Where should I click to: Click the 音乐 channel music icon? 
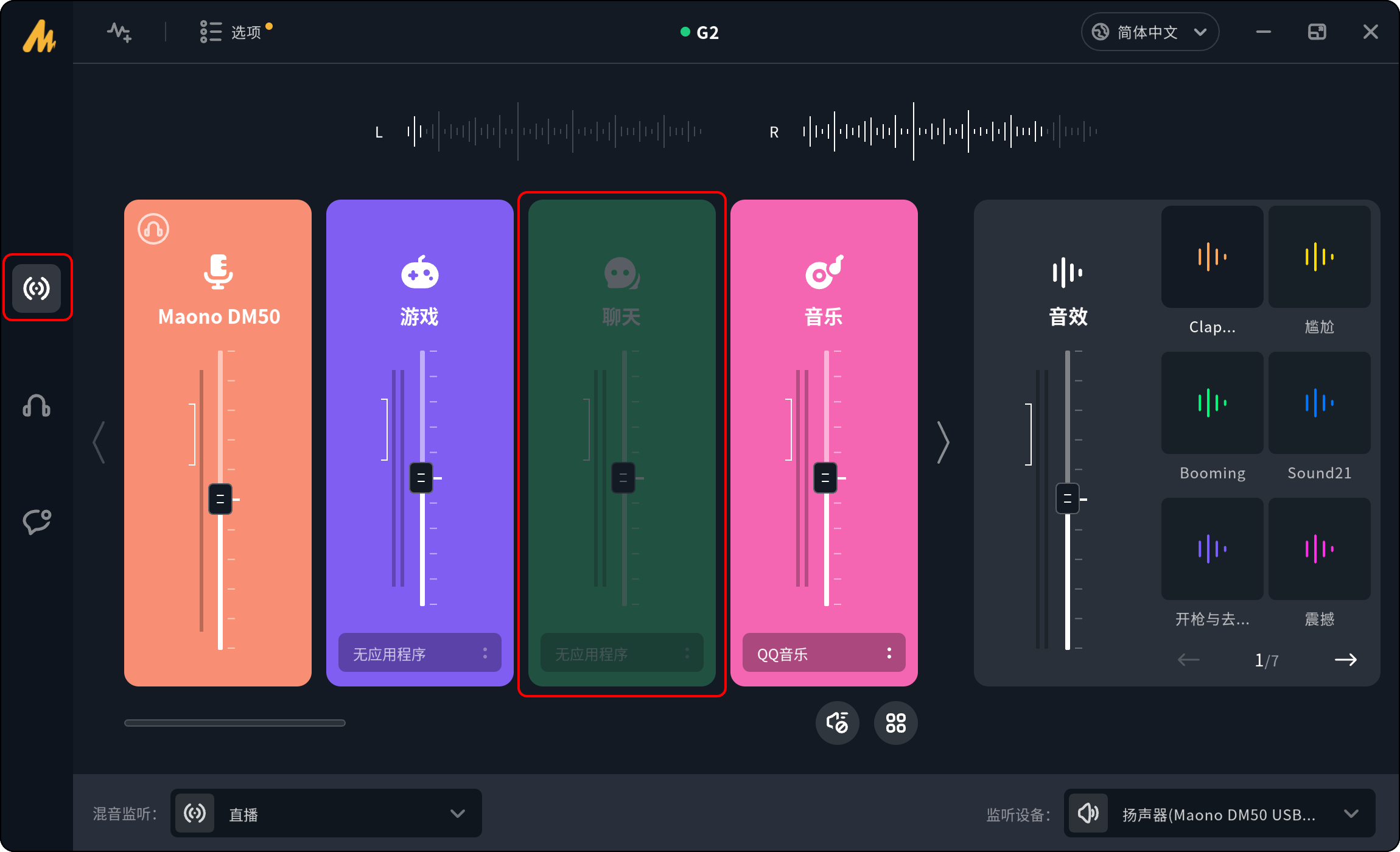click(824, 273)
